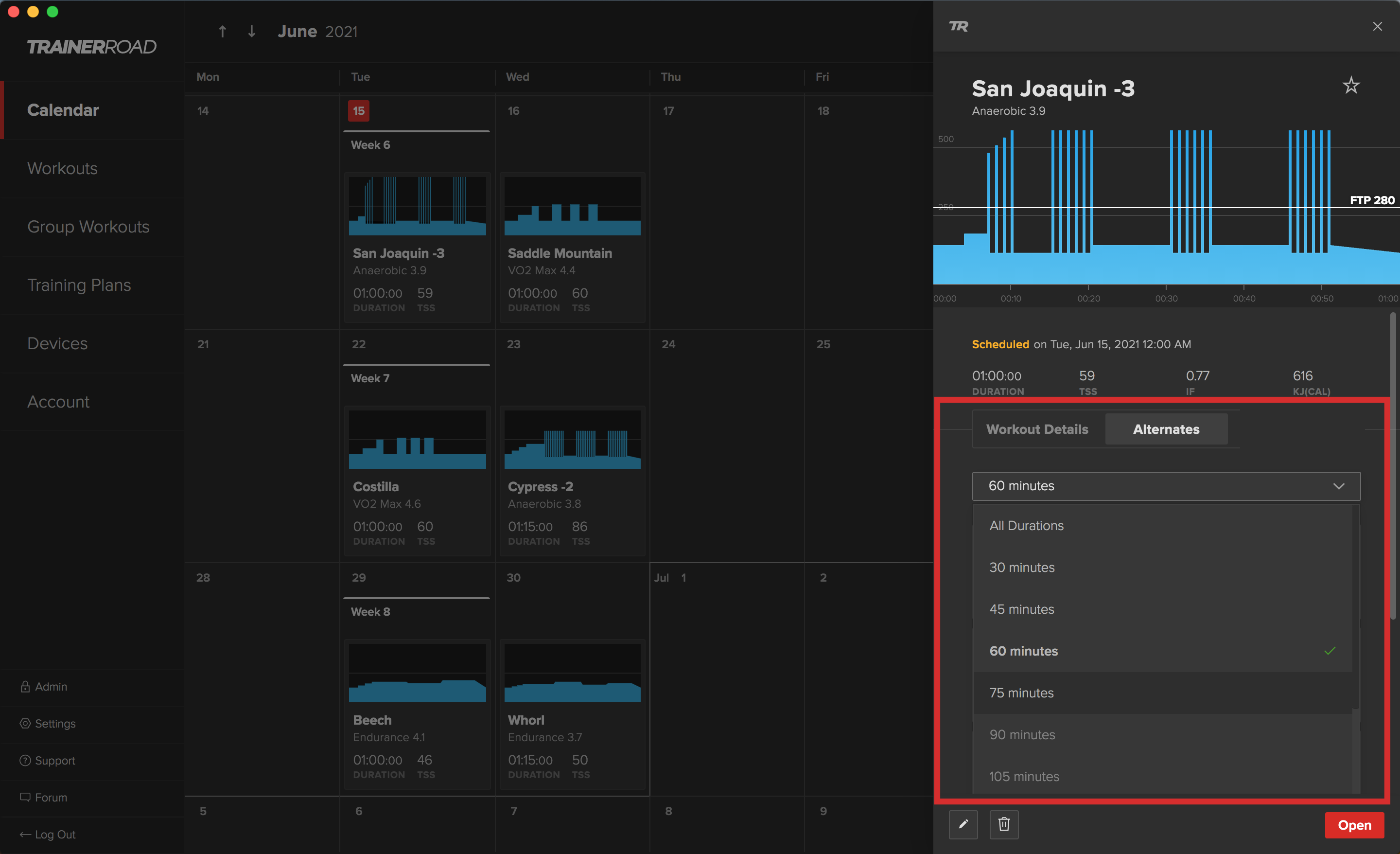Switch to Workout Details tab
This screenshot has height=854, width=1400.
point(1037,429)
